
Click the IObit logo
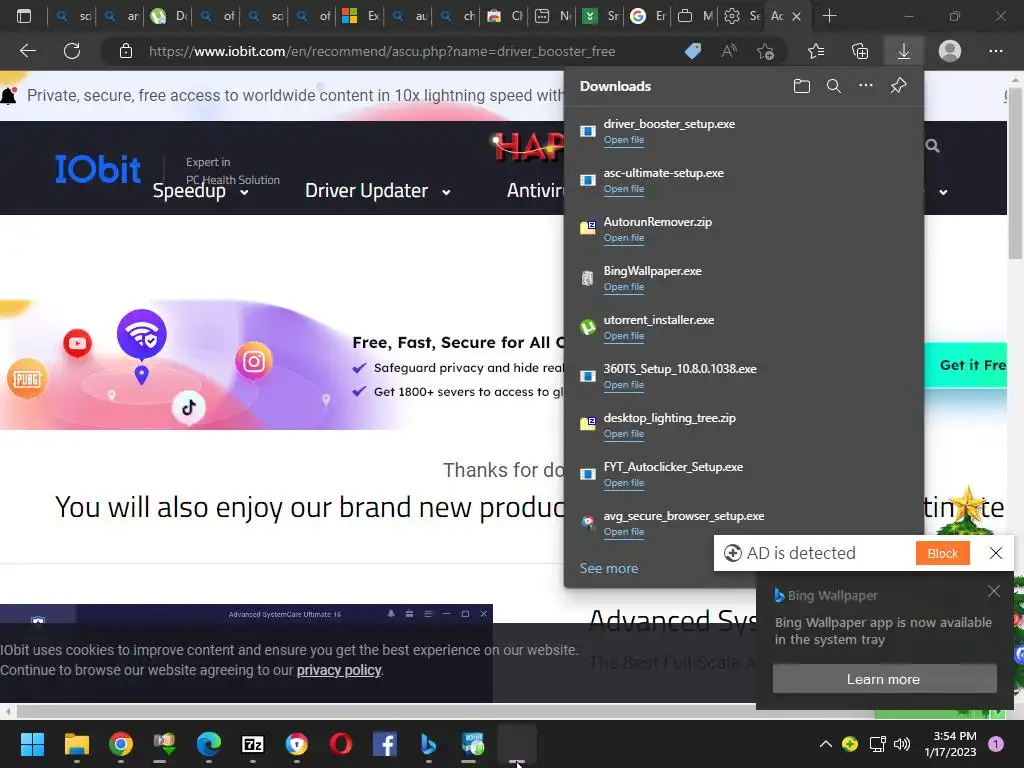97,168
